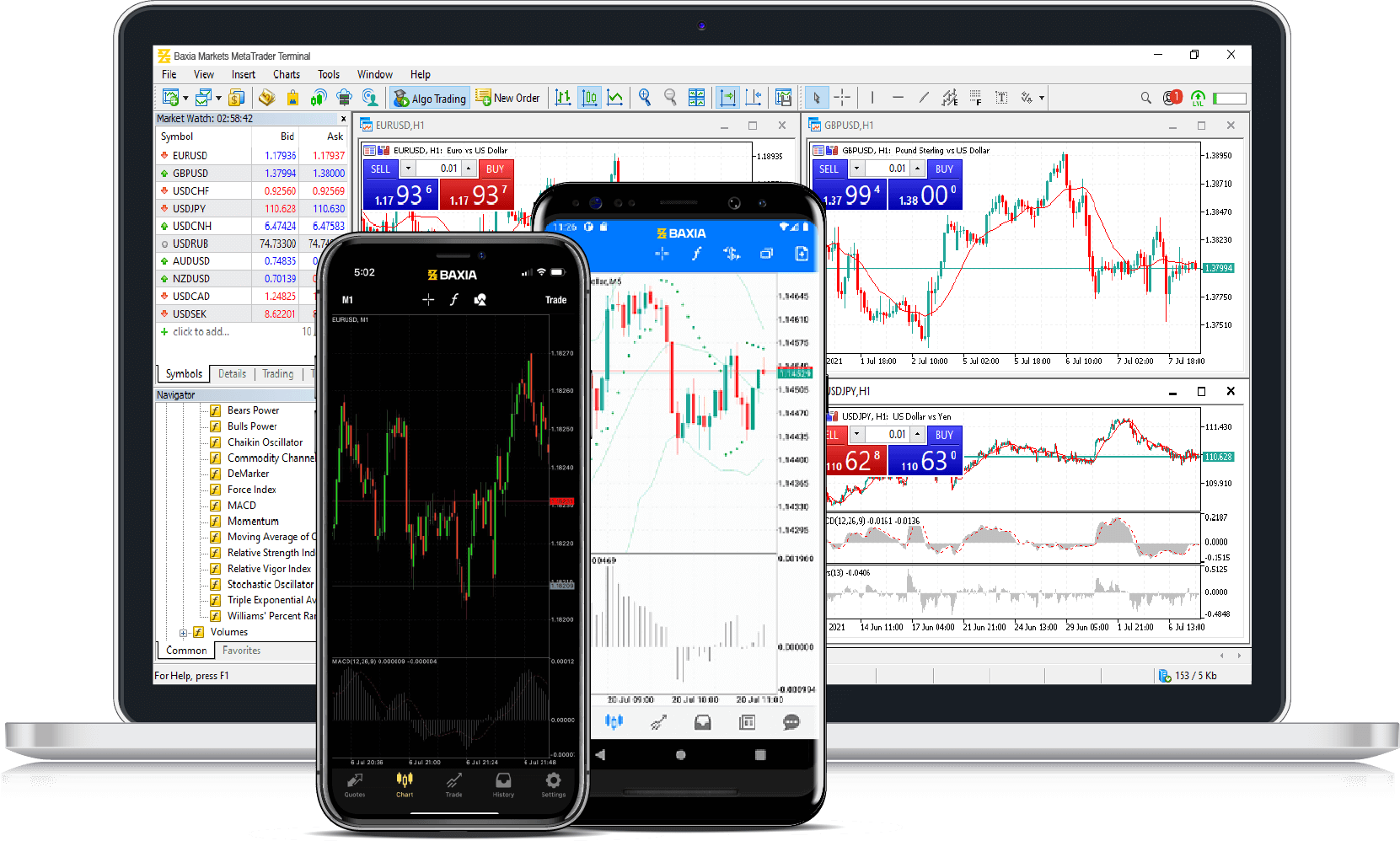Select MACD indicator in Navigator
The height and width of the screenshot is (841, 1400).
click(242, 505)
